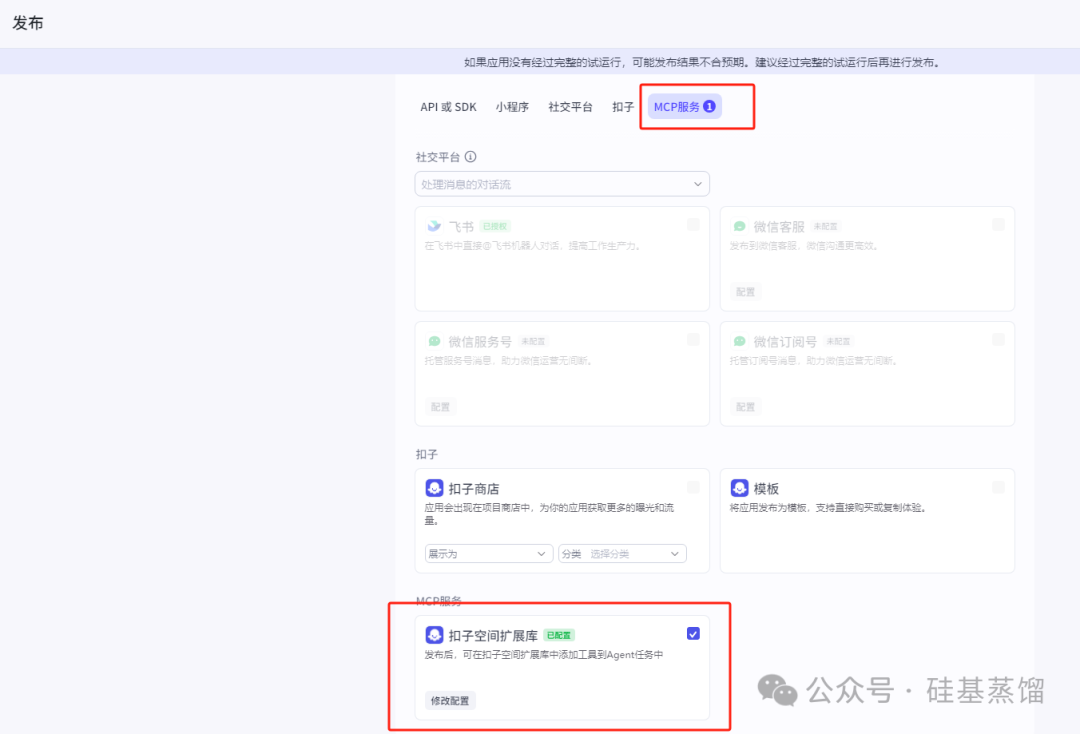Click the 社交平台 section heading
This screenshot has height=734, width=1080.
point(438,157)
